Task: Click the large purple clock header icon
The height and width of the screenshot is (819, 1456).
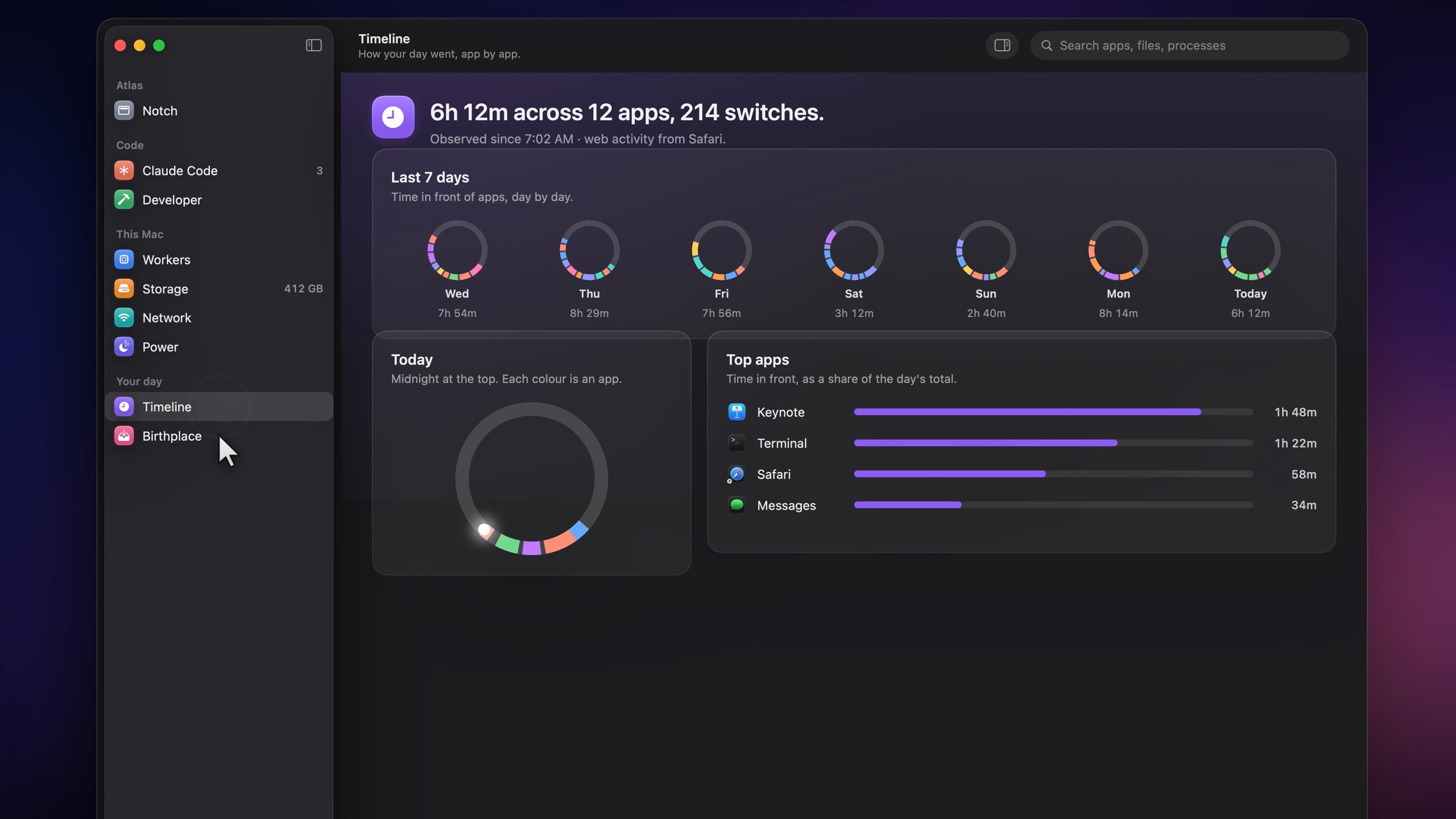Action: 393,117
